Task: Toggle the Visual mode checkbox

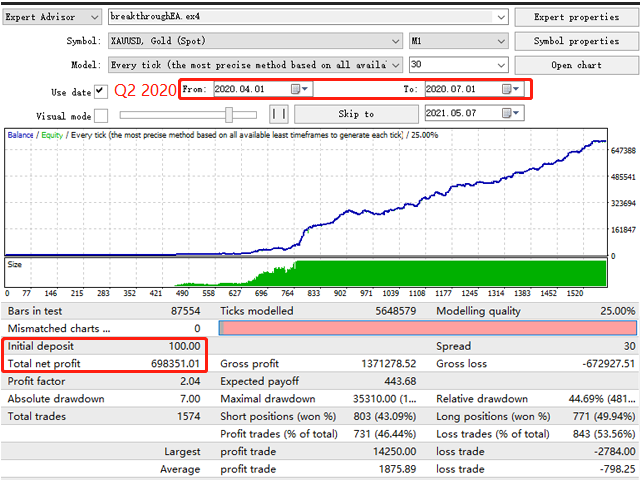Action: coord(101,116)
